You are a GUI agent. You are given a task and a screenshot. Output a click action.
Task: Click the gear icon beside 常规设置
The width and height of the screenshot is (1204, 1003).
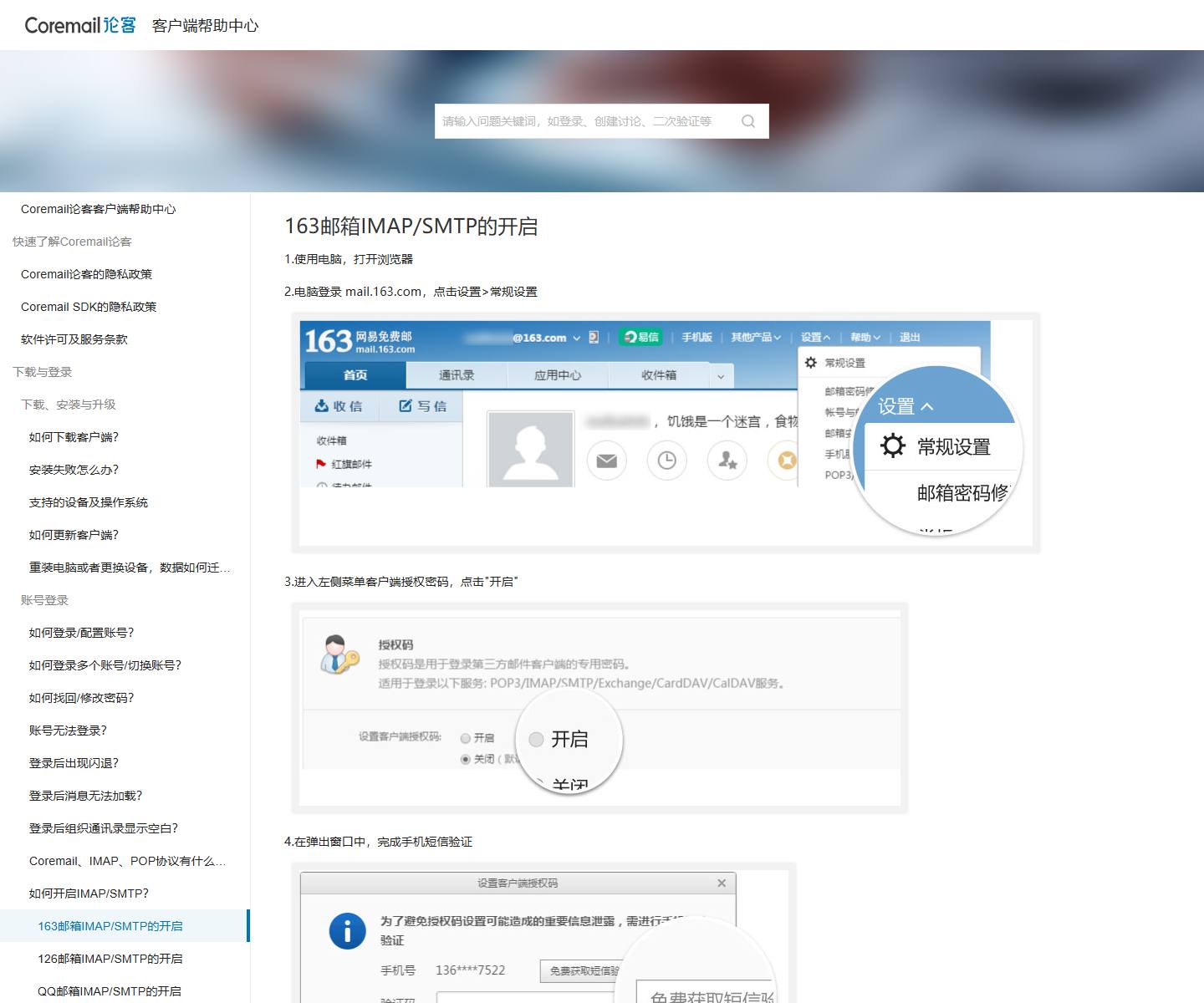coord(809,361)
